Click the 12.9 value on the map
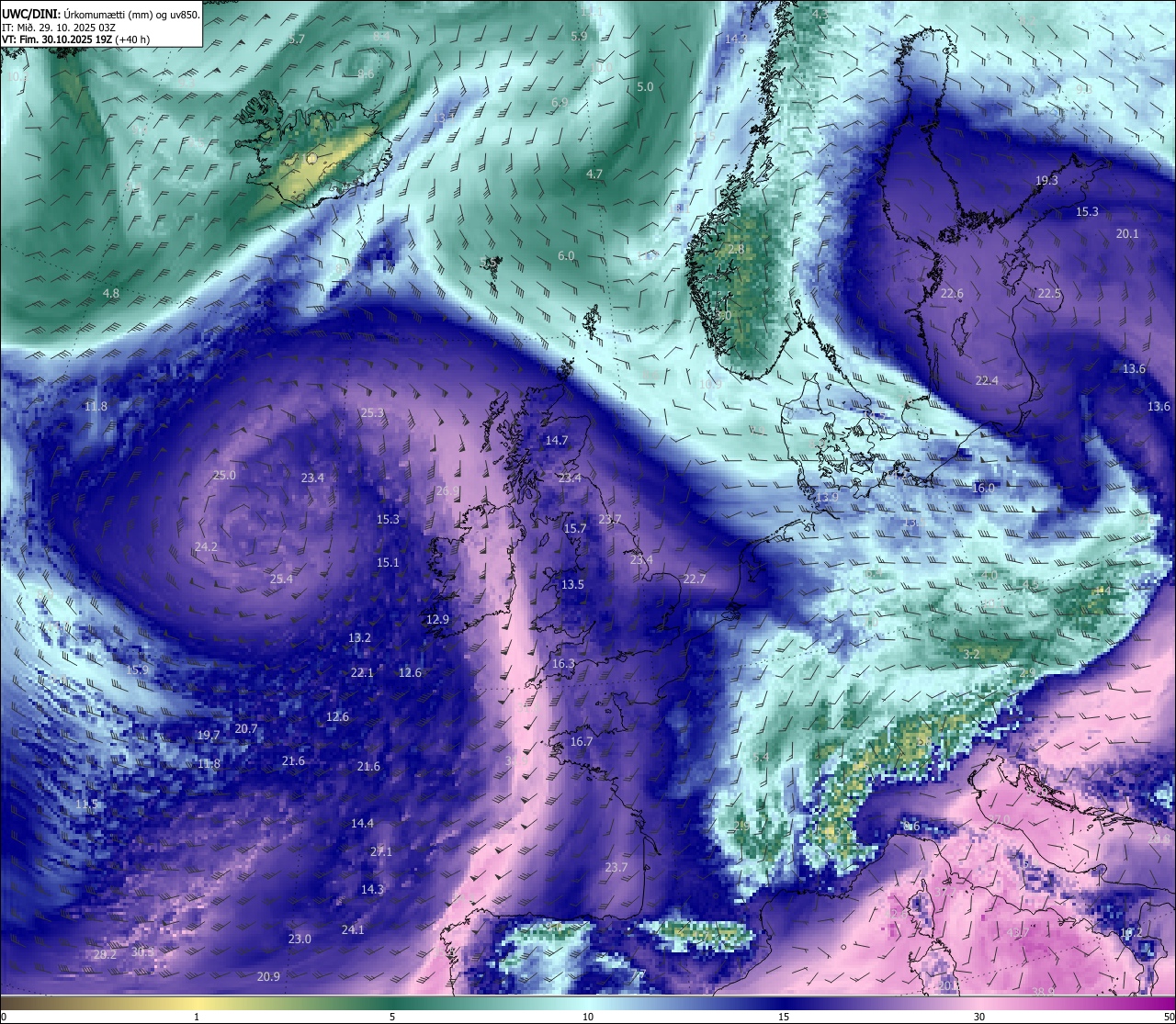 tap(437, 620)
